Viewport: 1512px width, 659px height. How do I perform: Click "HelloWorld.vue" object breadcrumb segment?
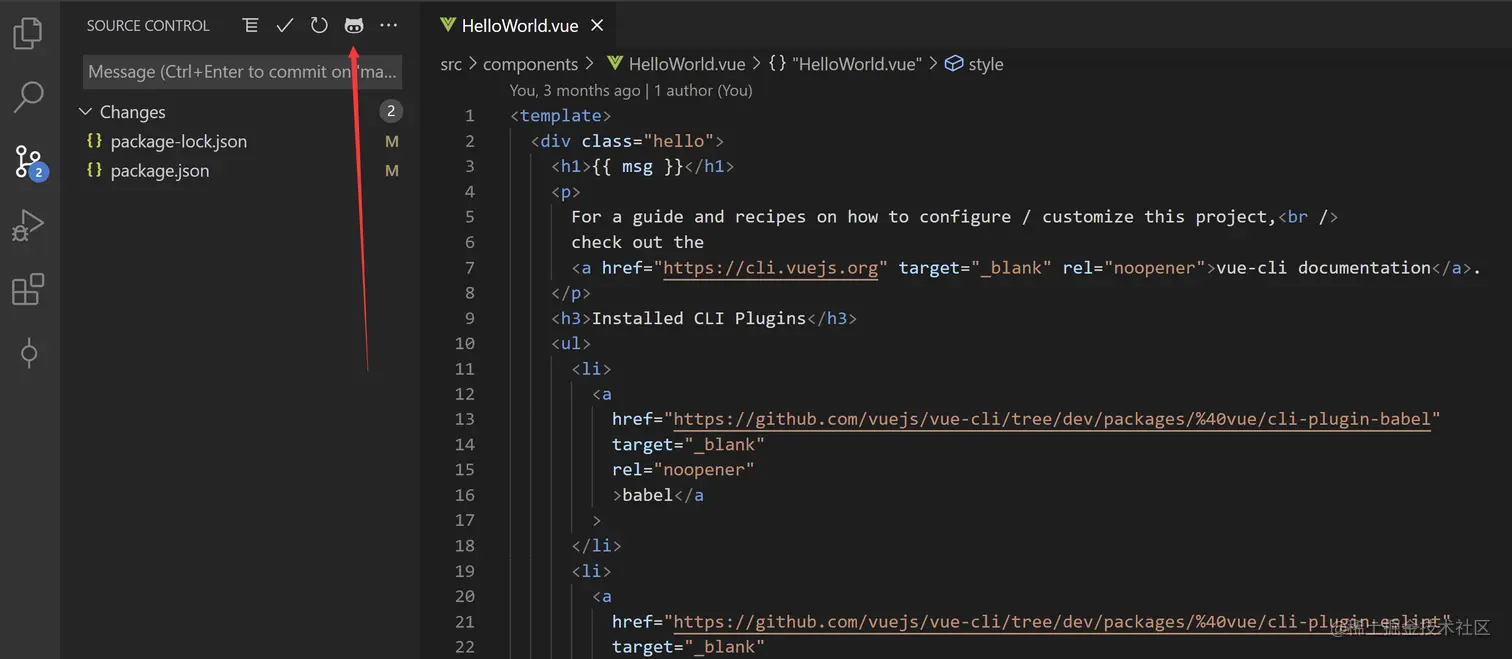[x=856, y=64]
